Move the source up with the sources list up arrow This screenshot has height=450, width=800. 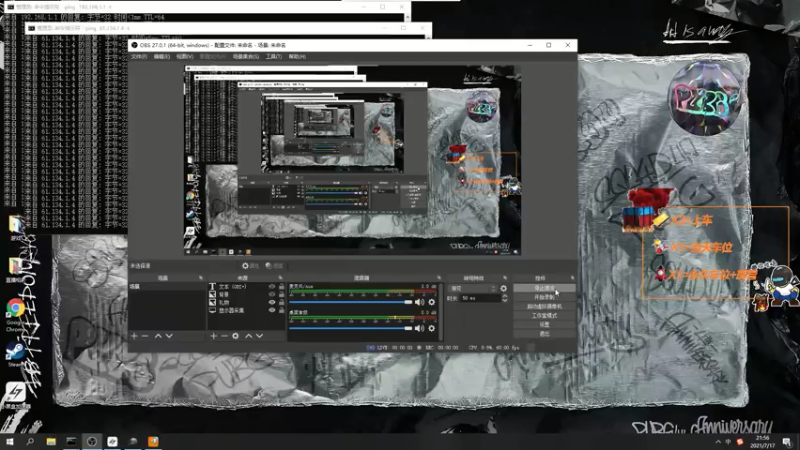(248, 336)
